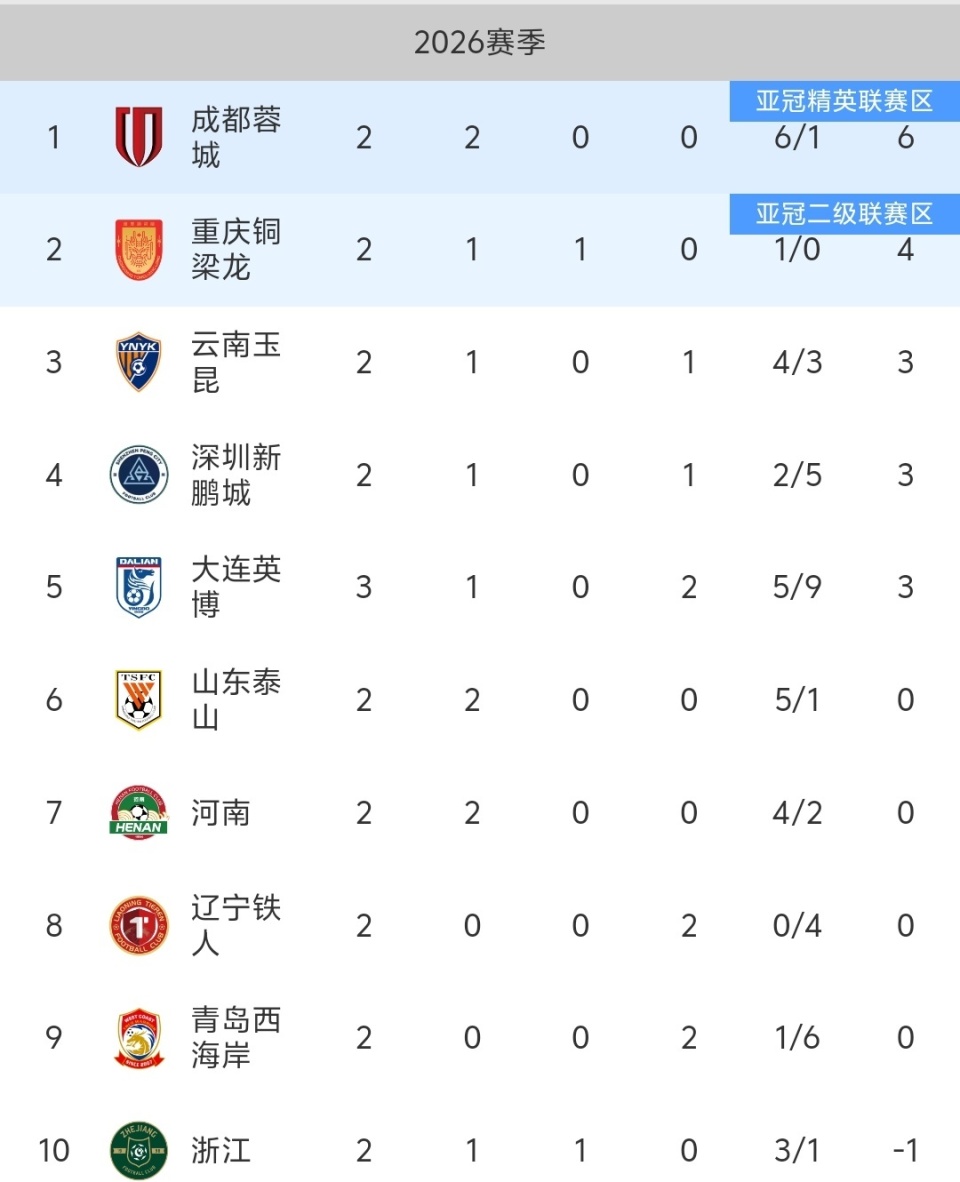Click the 亚冠精英联赛区 label
Image resolution: width=960 pixels, height=1182 pixels.
[x=844, y=102]
